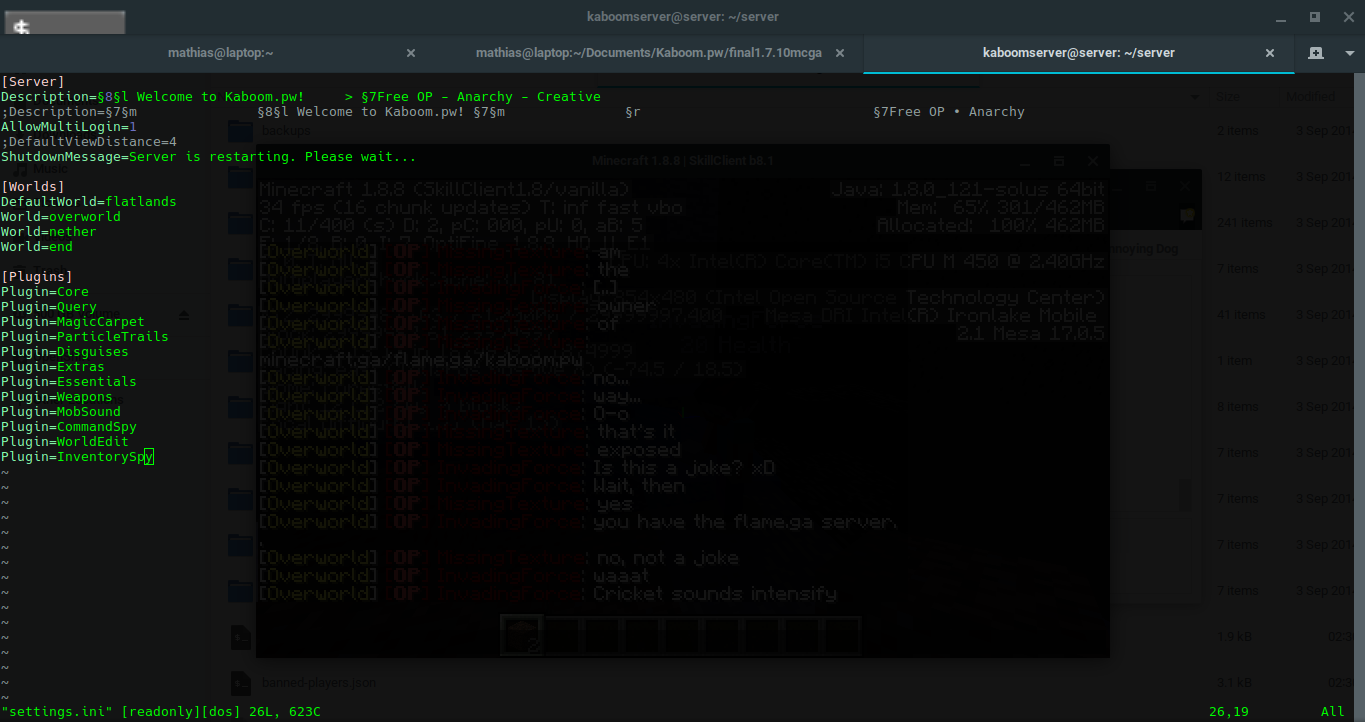Select banned-players.json in the file manager
The width and height of the screenshot is (1365, 722).
coord(319,683)
